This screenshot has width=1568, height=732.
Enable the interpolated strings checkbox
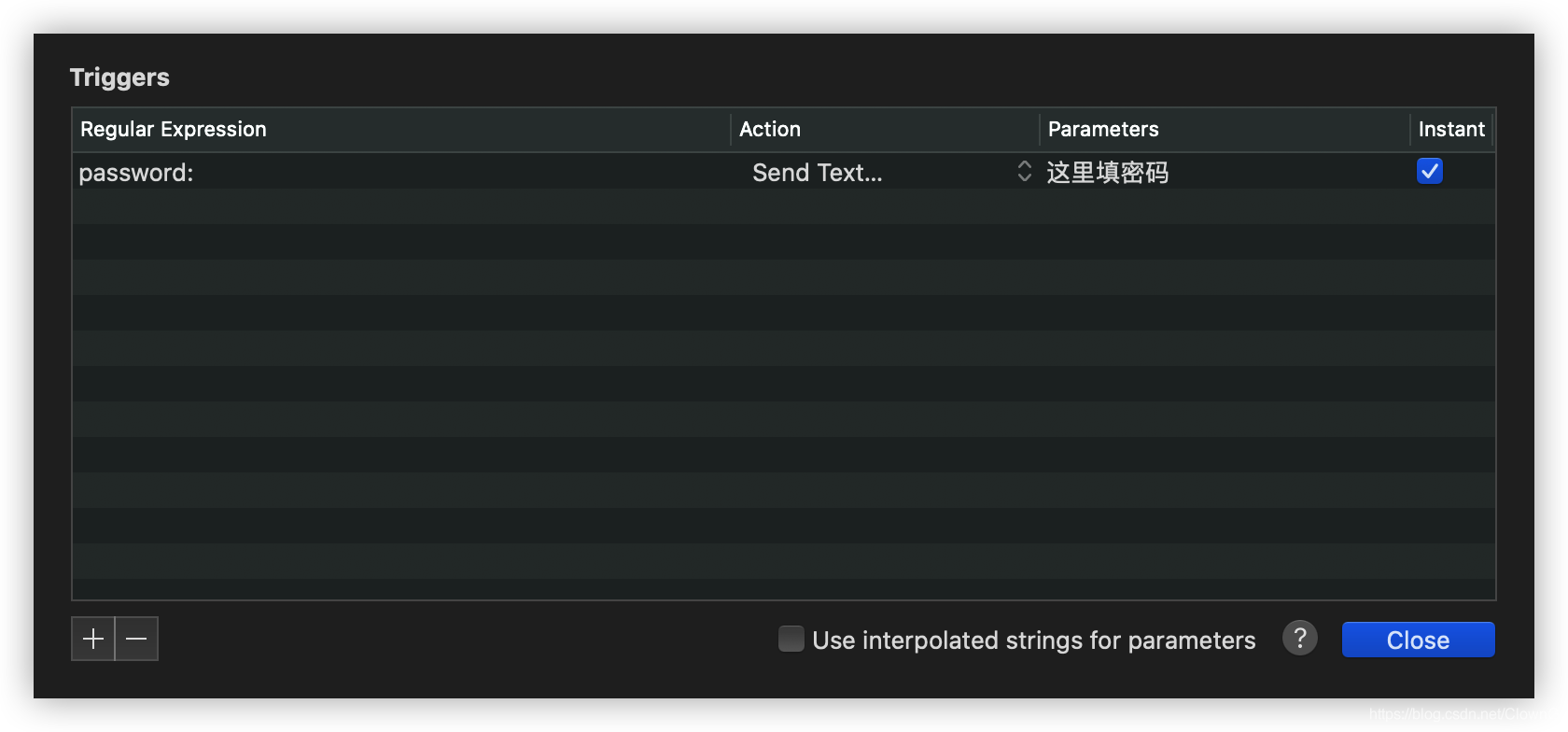tap(791, 639)
